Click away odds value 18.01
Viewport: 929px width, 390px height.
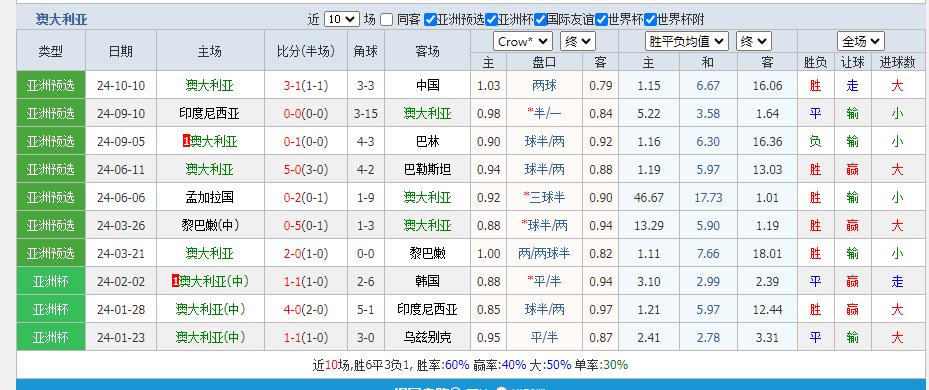point(767,254)
